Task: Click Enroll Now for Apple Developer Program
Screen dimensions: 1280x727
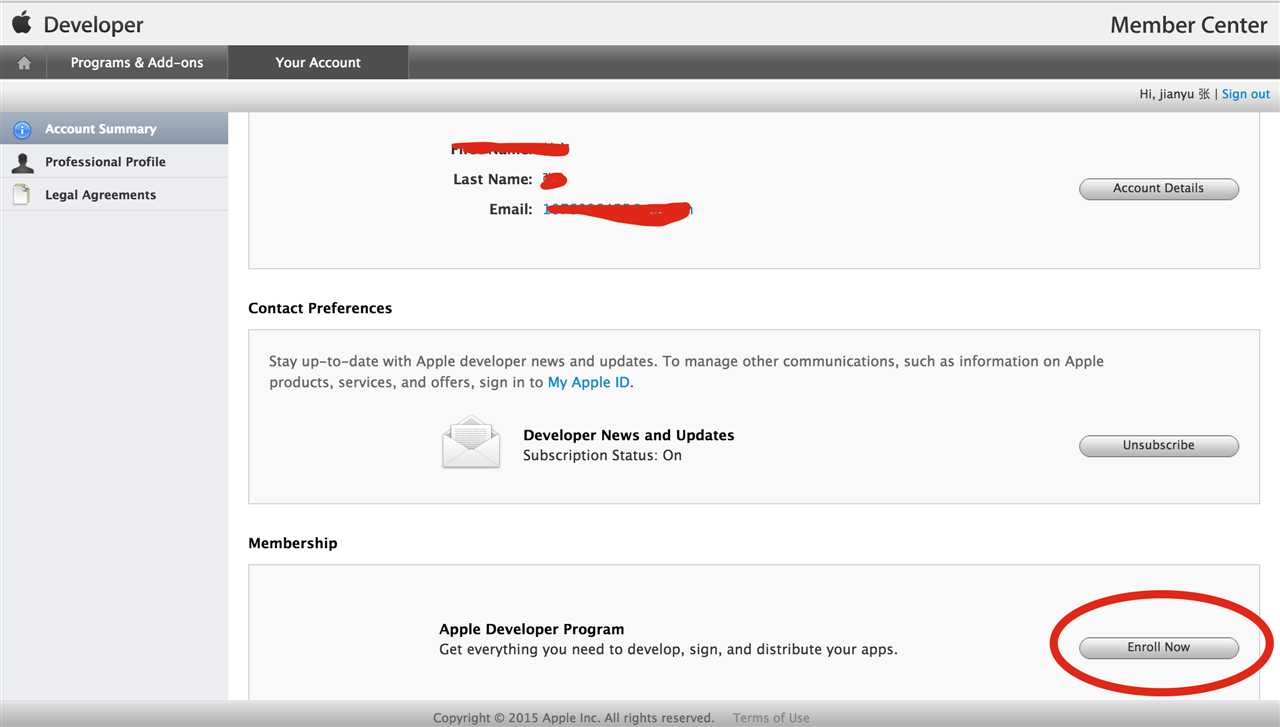Action: tap(1159, 647)
